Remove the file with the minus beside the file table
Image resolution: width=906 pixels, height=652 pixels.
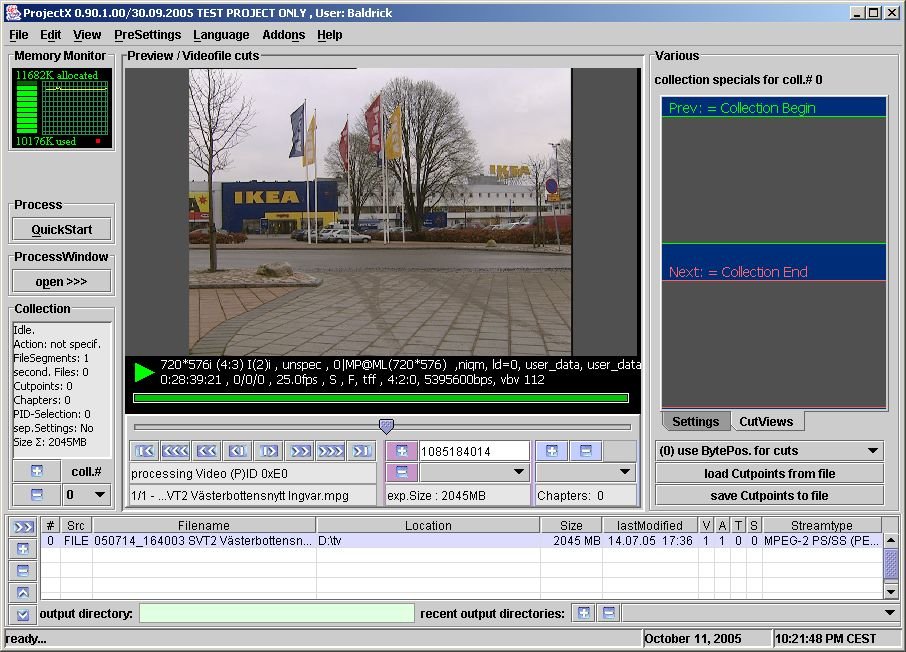23,570
